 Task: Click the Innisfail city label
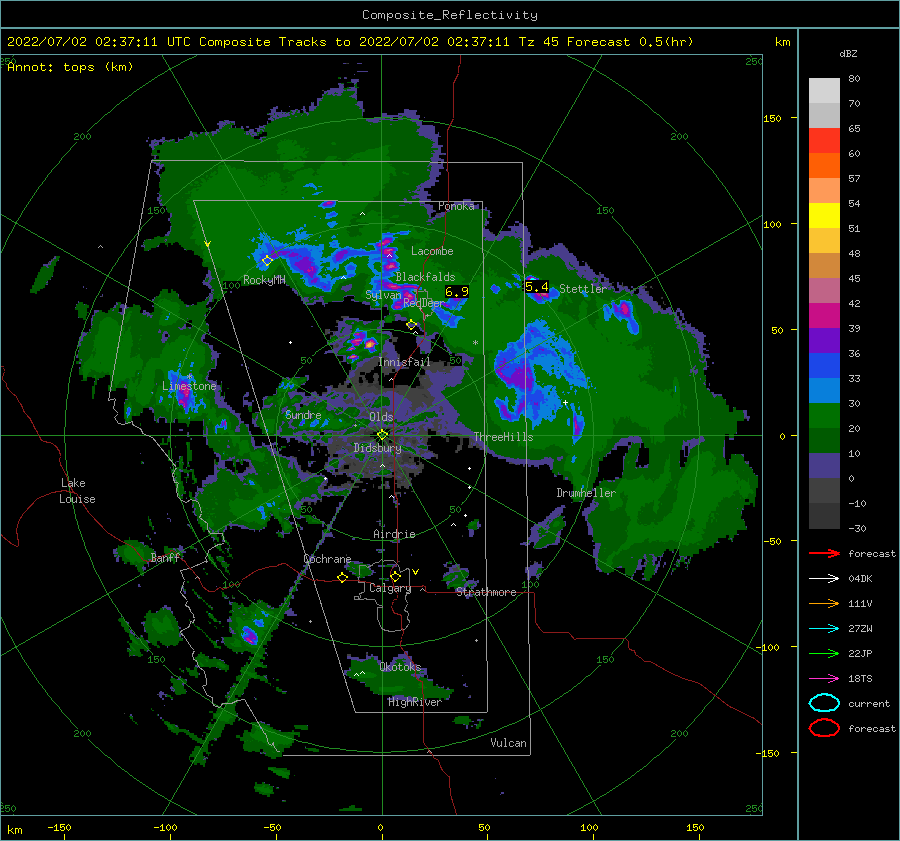(x=404, y=362)
